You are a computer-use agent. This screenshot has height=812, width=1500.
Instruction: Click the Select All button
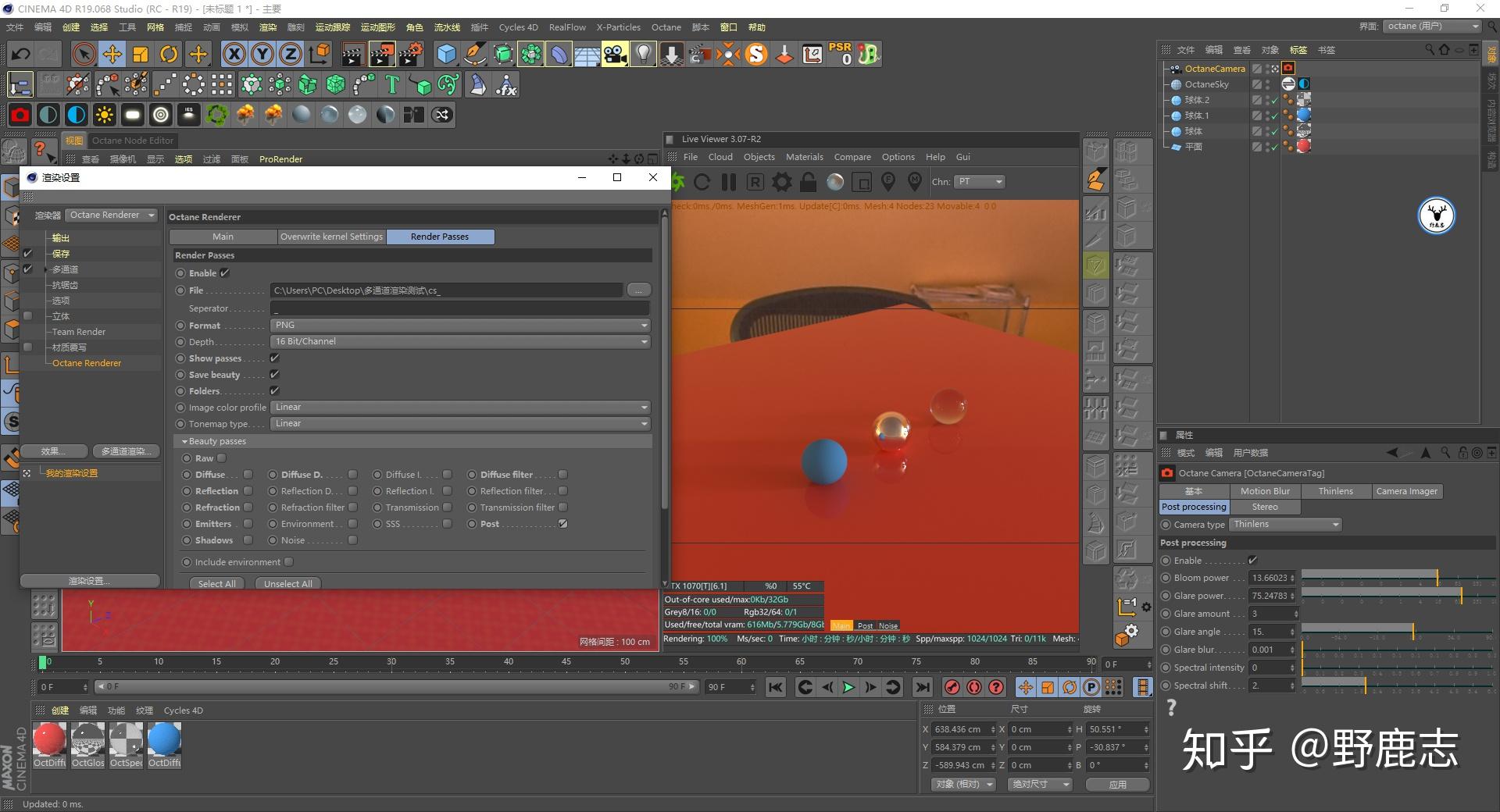coord(216,583)
